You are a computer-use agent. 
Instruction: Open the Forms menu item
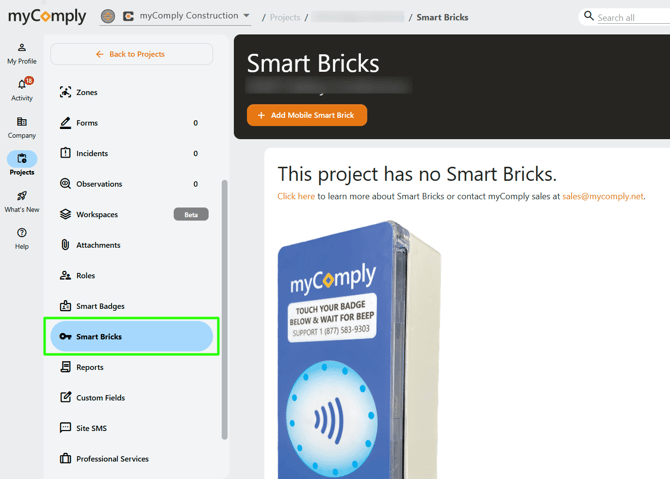click(132, 123)
